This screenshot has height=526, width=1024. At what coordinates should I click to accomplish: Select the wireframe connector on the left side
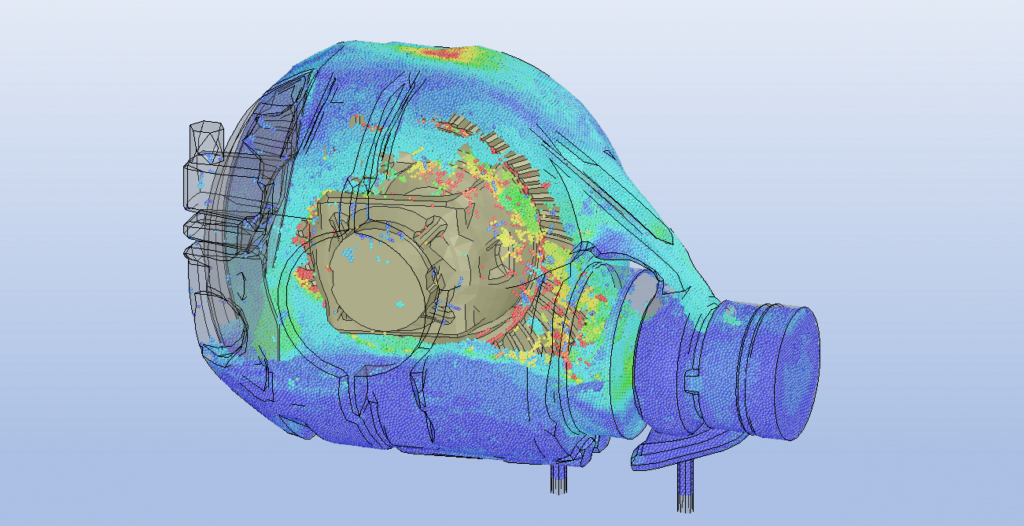[203, 160]
